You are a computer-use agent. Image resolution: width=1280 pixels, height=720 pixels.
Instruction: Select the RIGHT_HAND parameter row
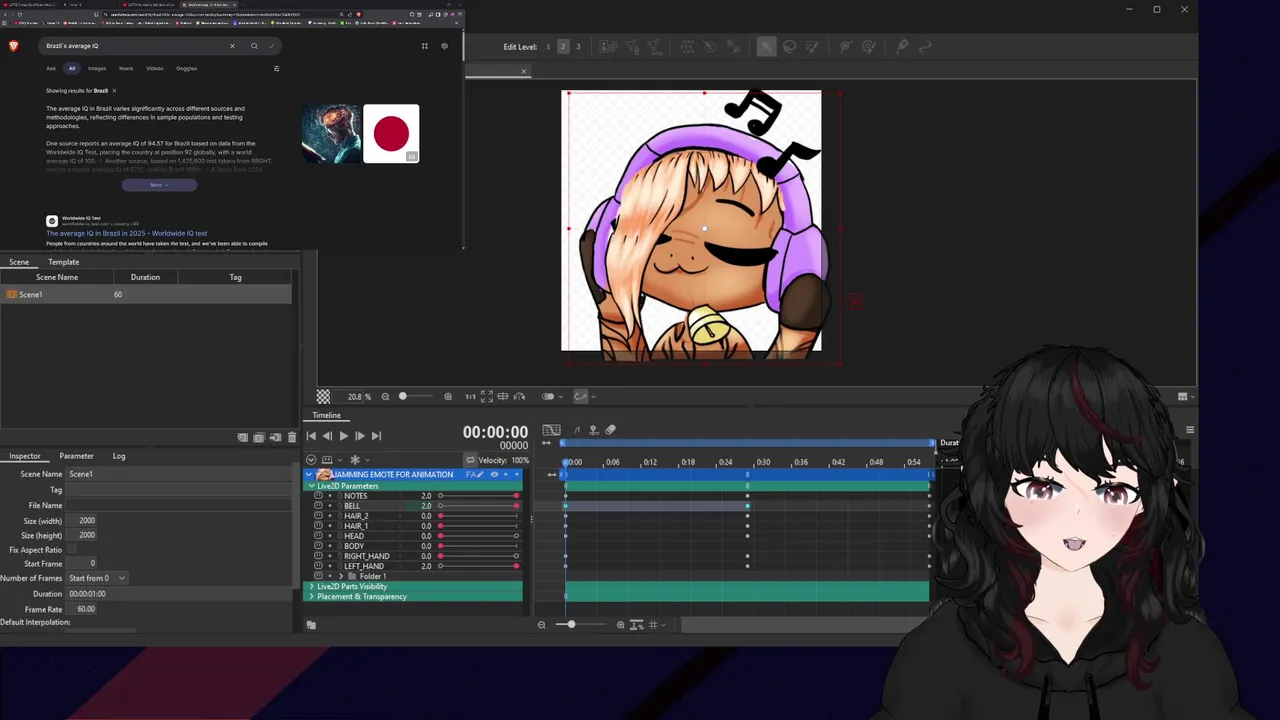[413, 556]
